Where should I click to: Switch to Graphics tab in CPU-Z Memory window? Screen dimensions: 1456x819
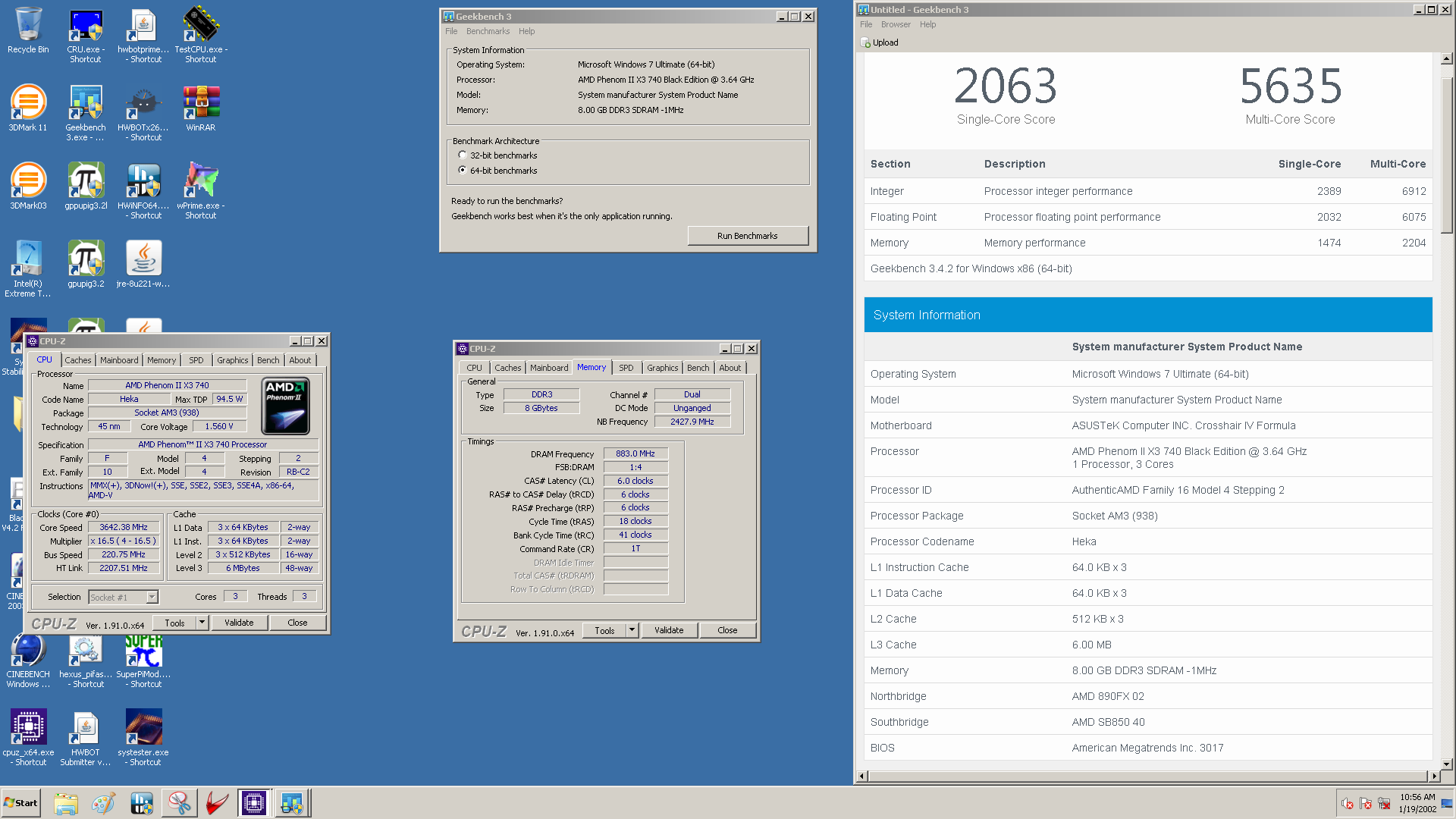point(662,368)
